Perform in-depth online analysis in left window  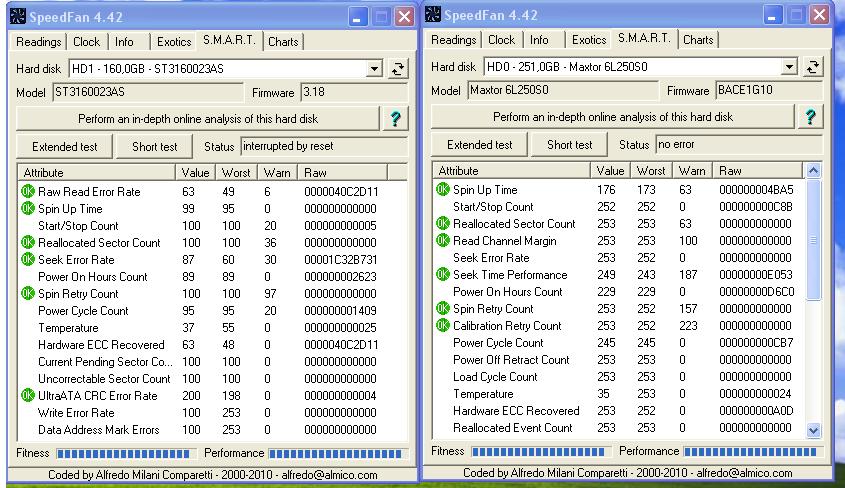point(198,118)
